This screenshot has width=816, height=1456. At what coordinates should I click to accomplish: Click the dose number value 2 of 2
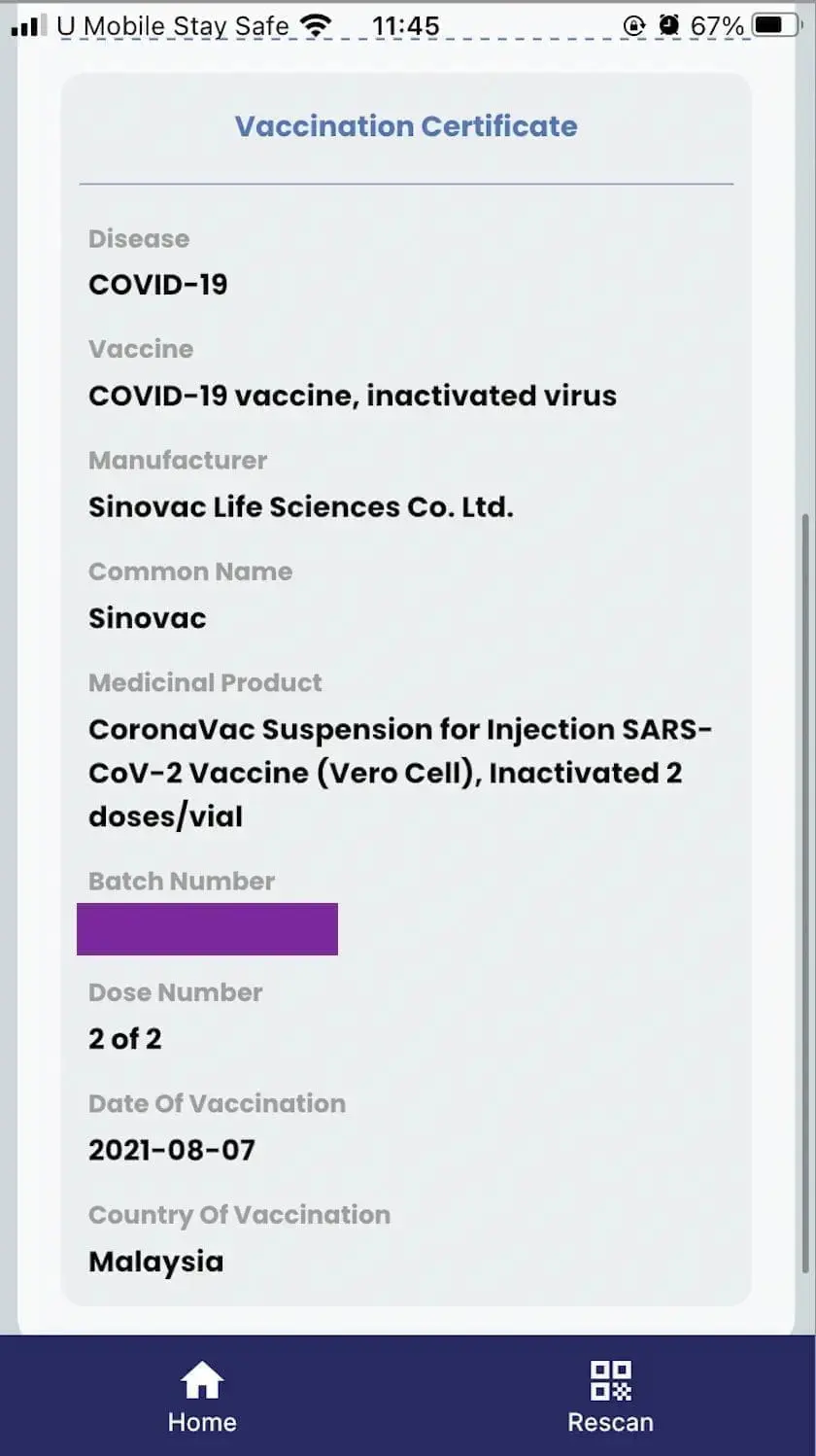coord(125,1039)
